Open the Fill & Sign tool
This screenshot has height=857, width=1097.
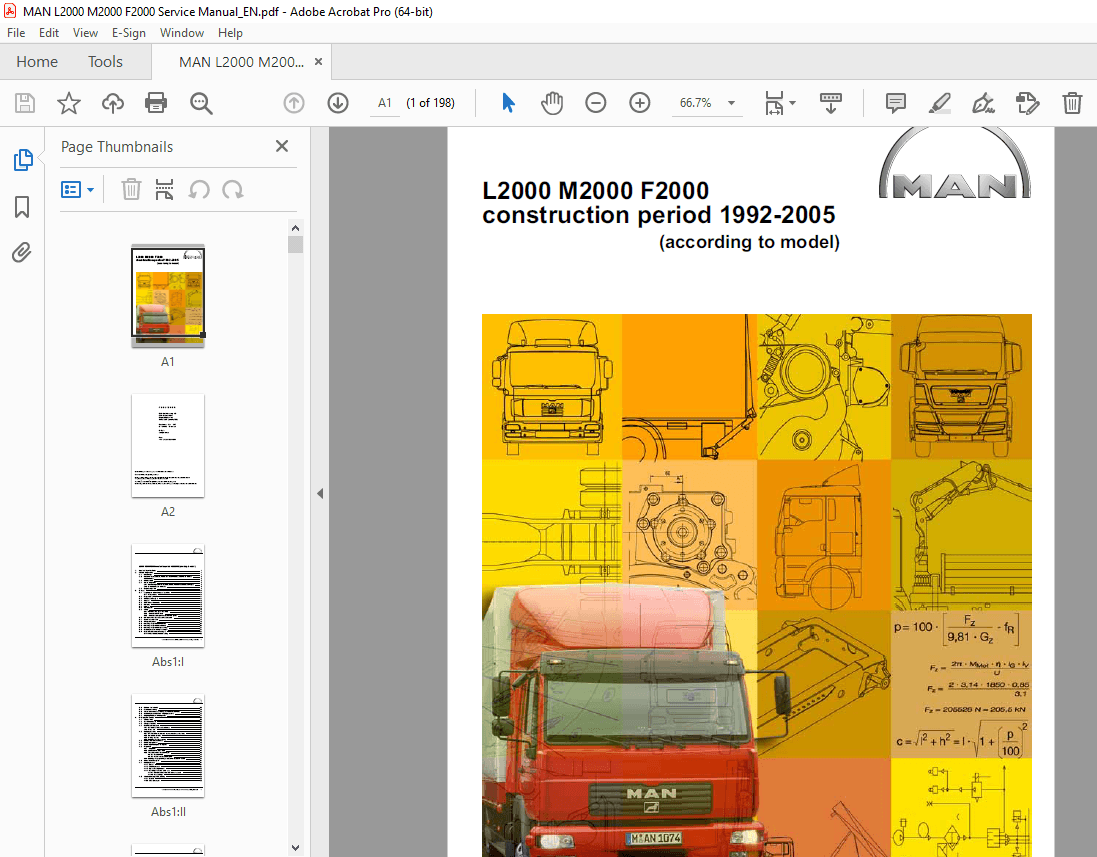point(983,103)
